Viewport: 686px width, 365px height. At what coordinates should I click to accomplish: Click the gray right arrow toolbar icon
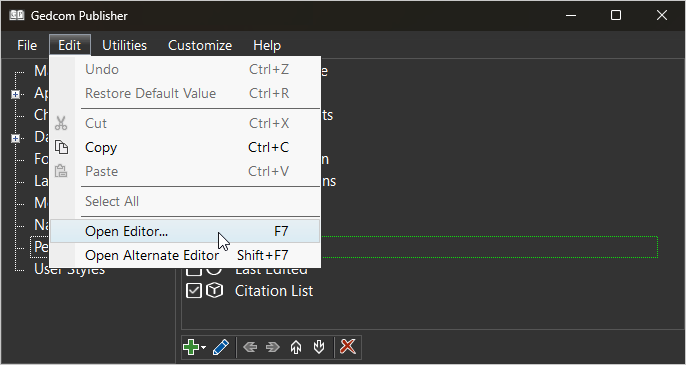[x=273, y=347]
